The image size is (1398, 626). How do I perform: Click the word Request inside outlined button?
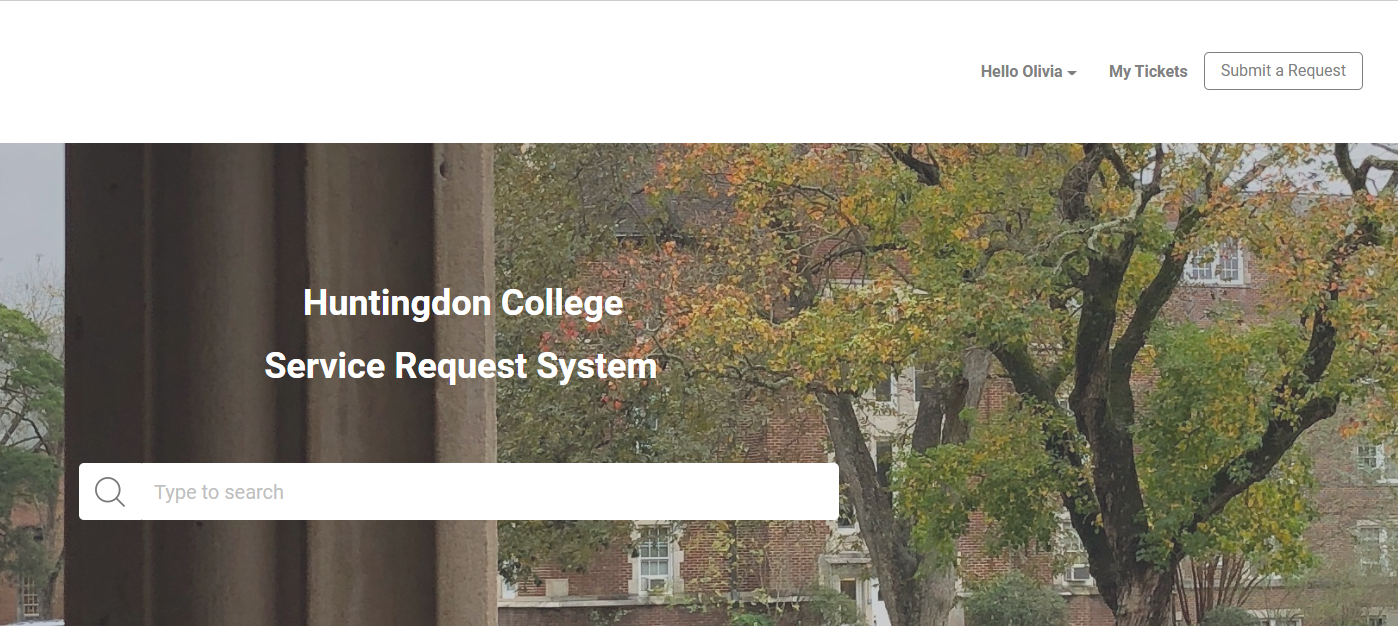(x=1317, y=71)
